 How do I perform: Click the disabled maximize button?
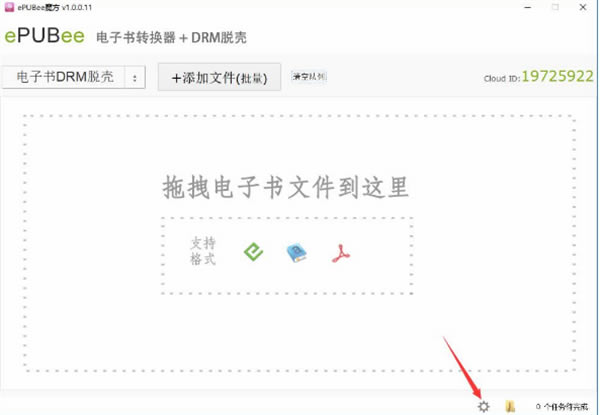click(555, 7)
